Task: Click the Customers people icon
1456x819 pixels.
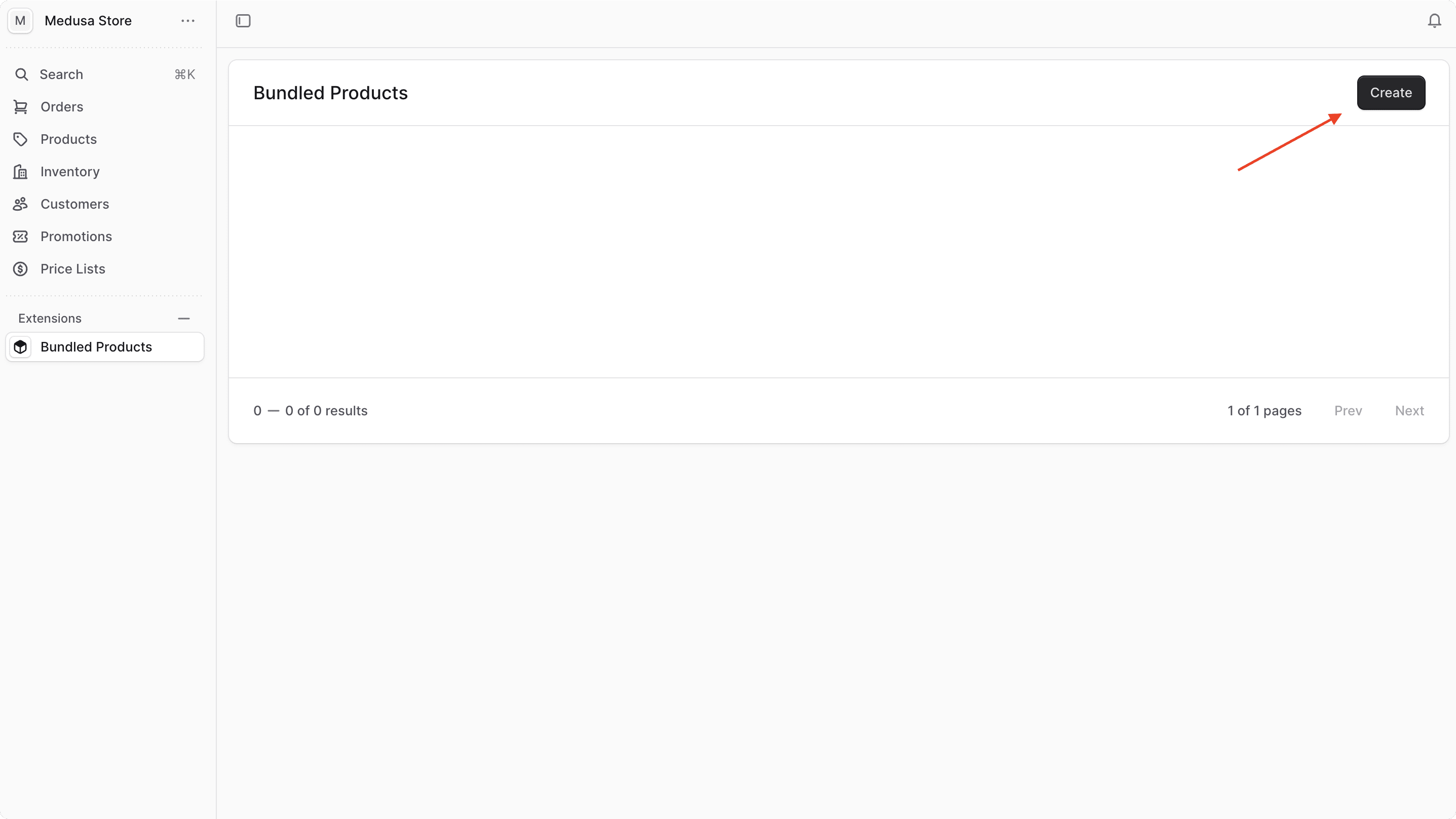Action: tap(20, 204)
